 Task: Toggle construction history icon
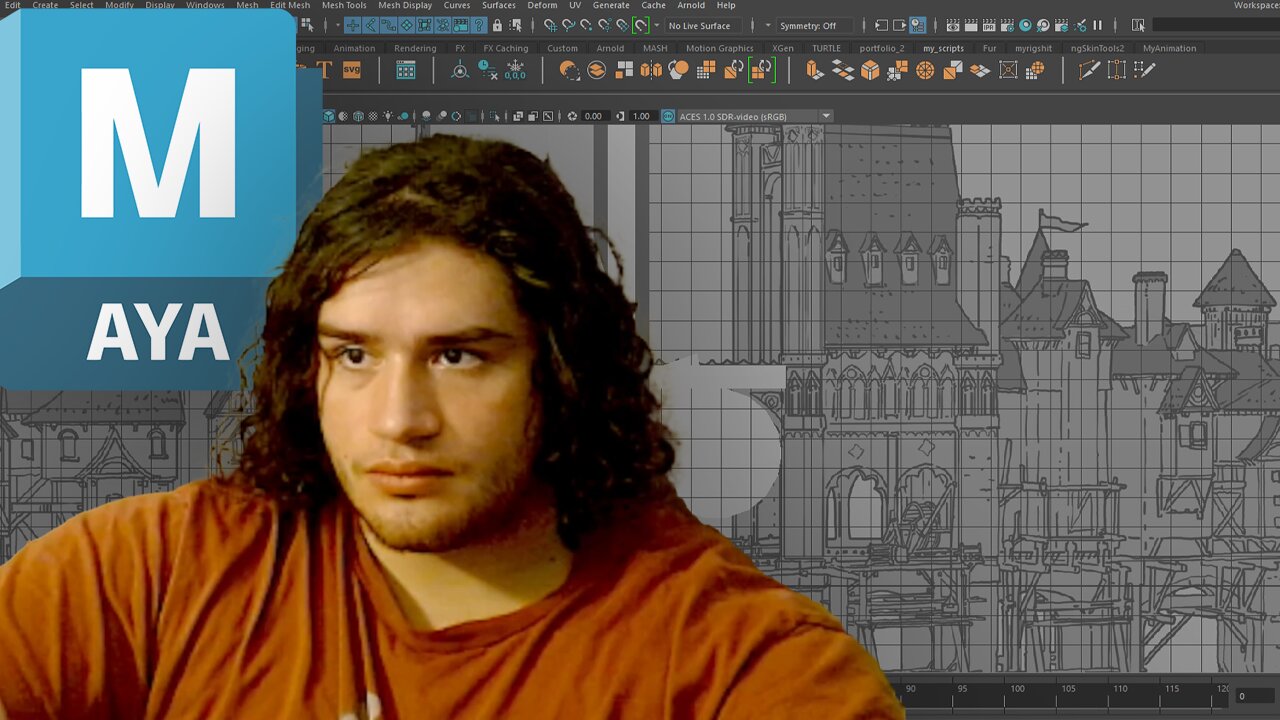pyautogui.click(x=917, y=25)
